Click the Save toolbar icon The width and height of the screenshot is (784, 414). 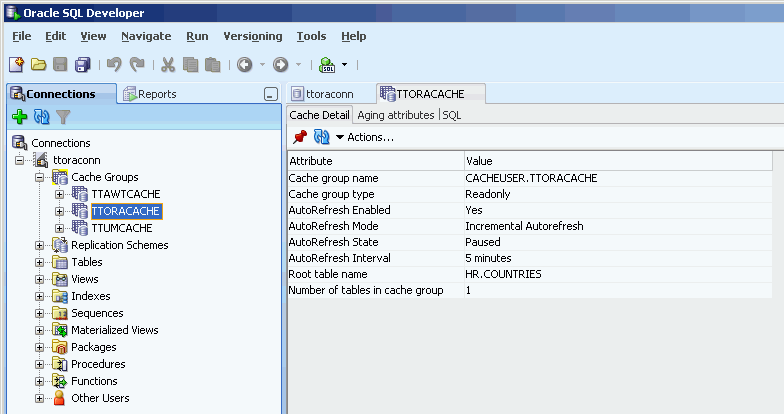[x=60, y=64]
